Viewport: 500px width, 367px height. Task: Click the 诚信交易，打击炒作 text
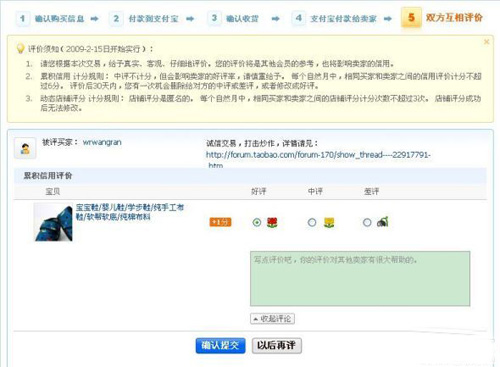(262, 143)
